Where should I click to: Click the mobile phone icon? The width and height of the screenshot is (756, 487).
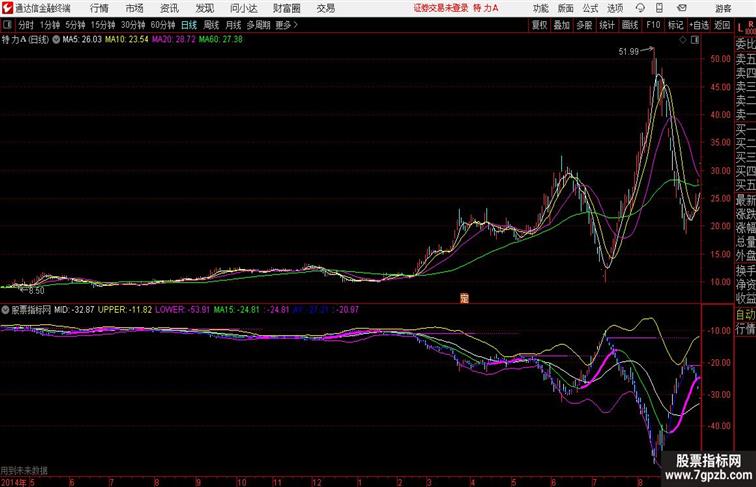[659, 8]
